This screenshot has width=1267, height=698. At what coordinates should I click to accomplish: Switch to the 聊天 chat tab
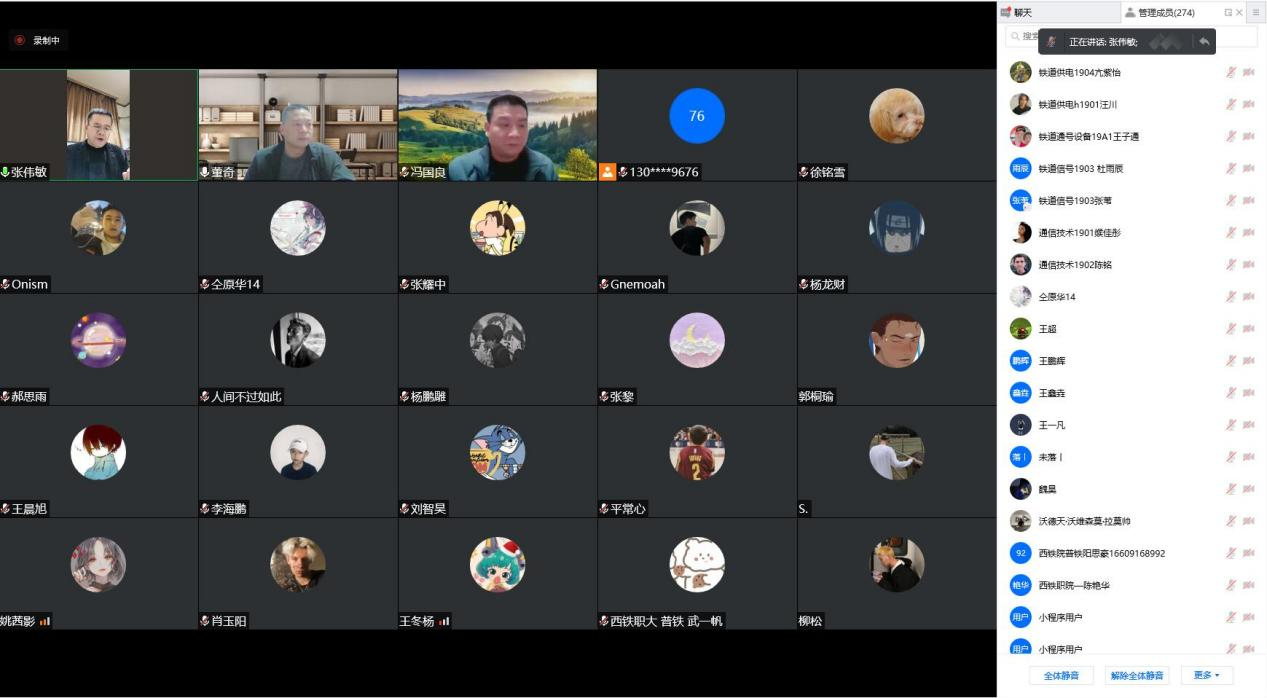pos(1022,13)
